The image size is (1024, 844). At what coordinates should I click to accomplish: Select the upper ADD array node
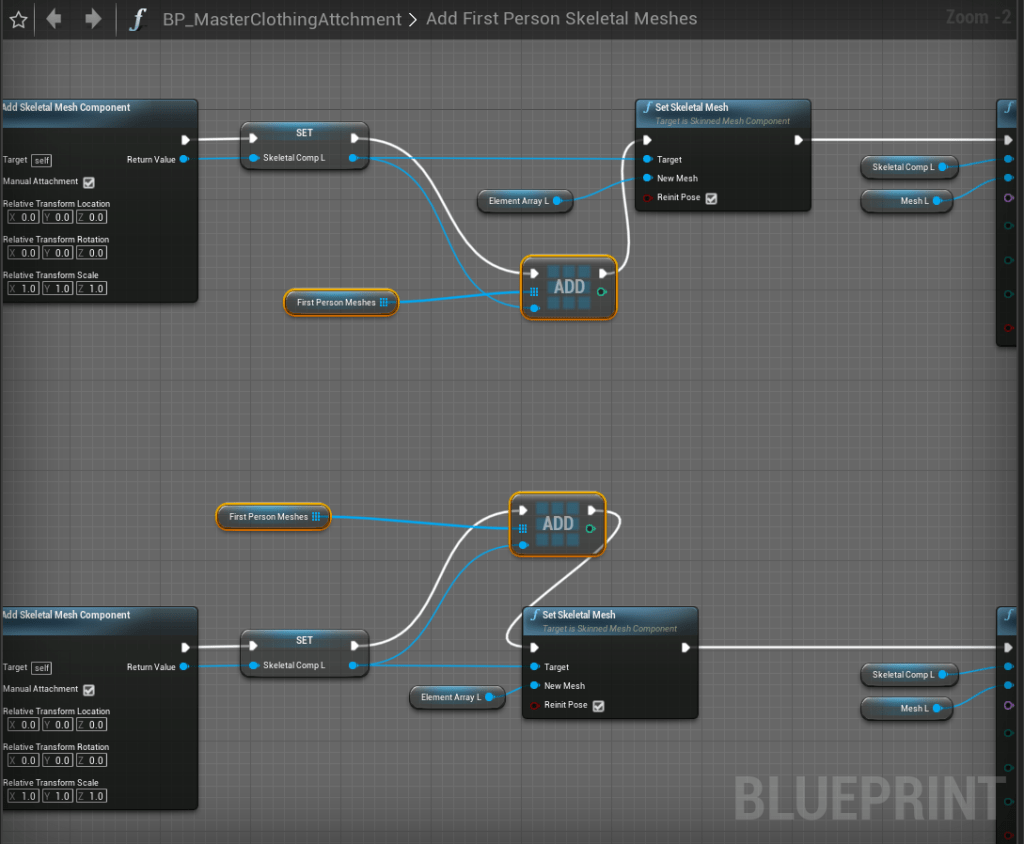point(569,287)
